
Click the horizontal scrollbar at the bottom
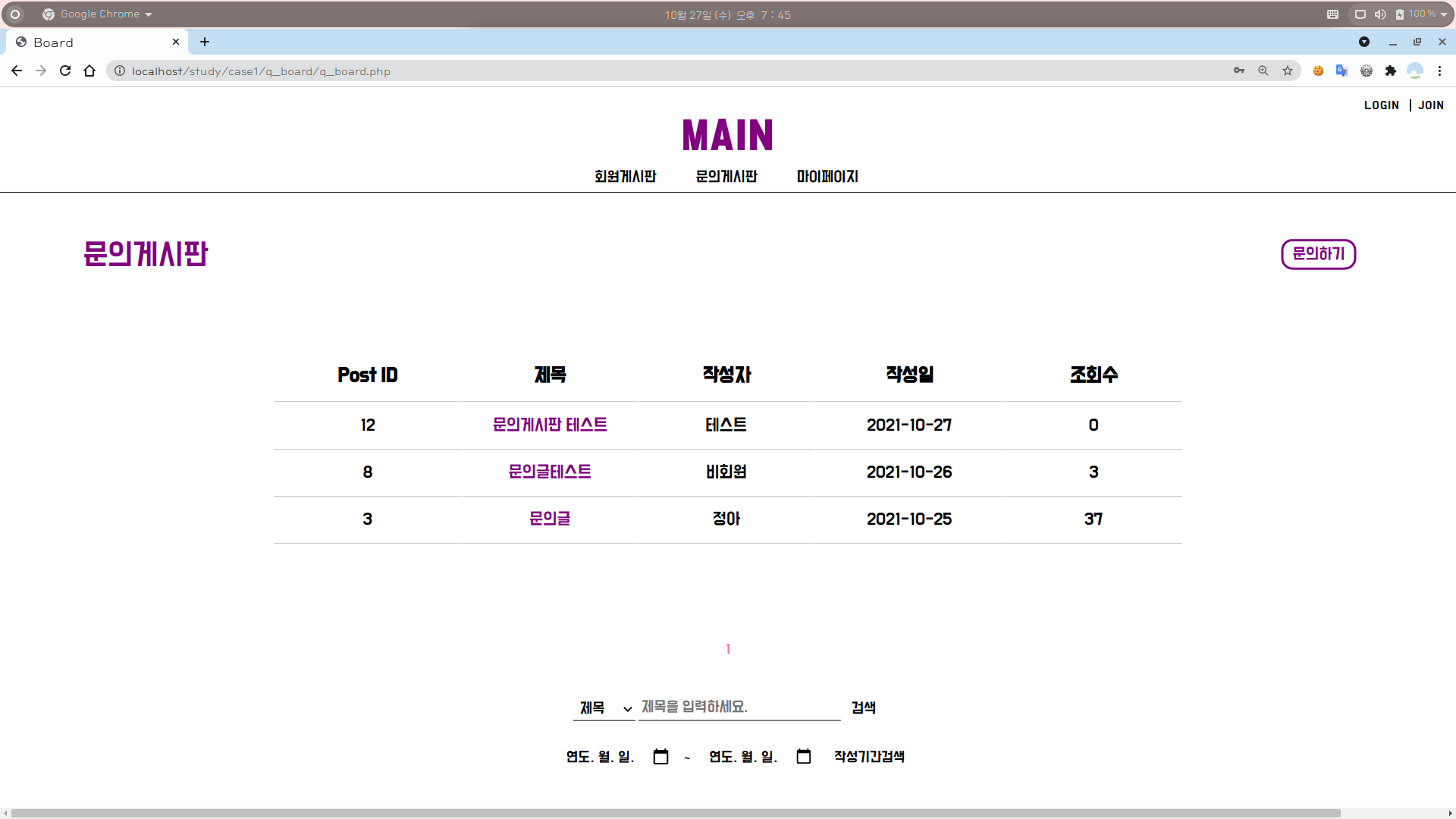675,813
